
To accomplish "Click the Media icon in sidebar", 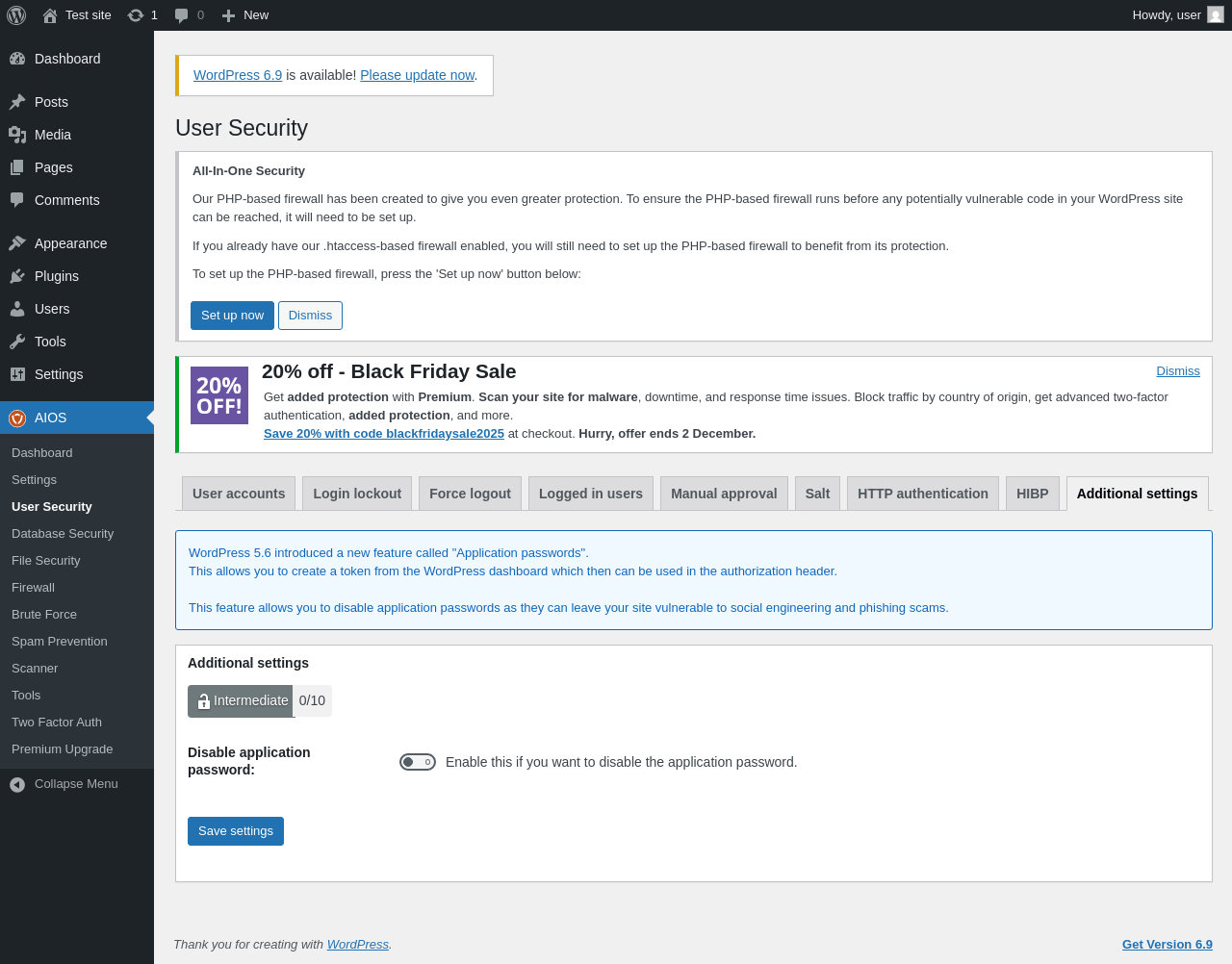I will point(17,135).
